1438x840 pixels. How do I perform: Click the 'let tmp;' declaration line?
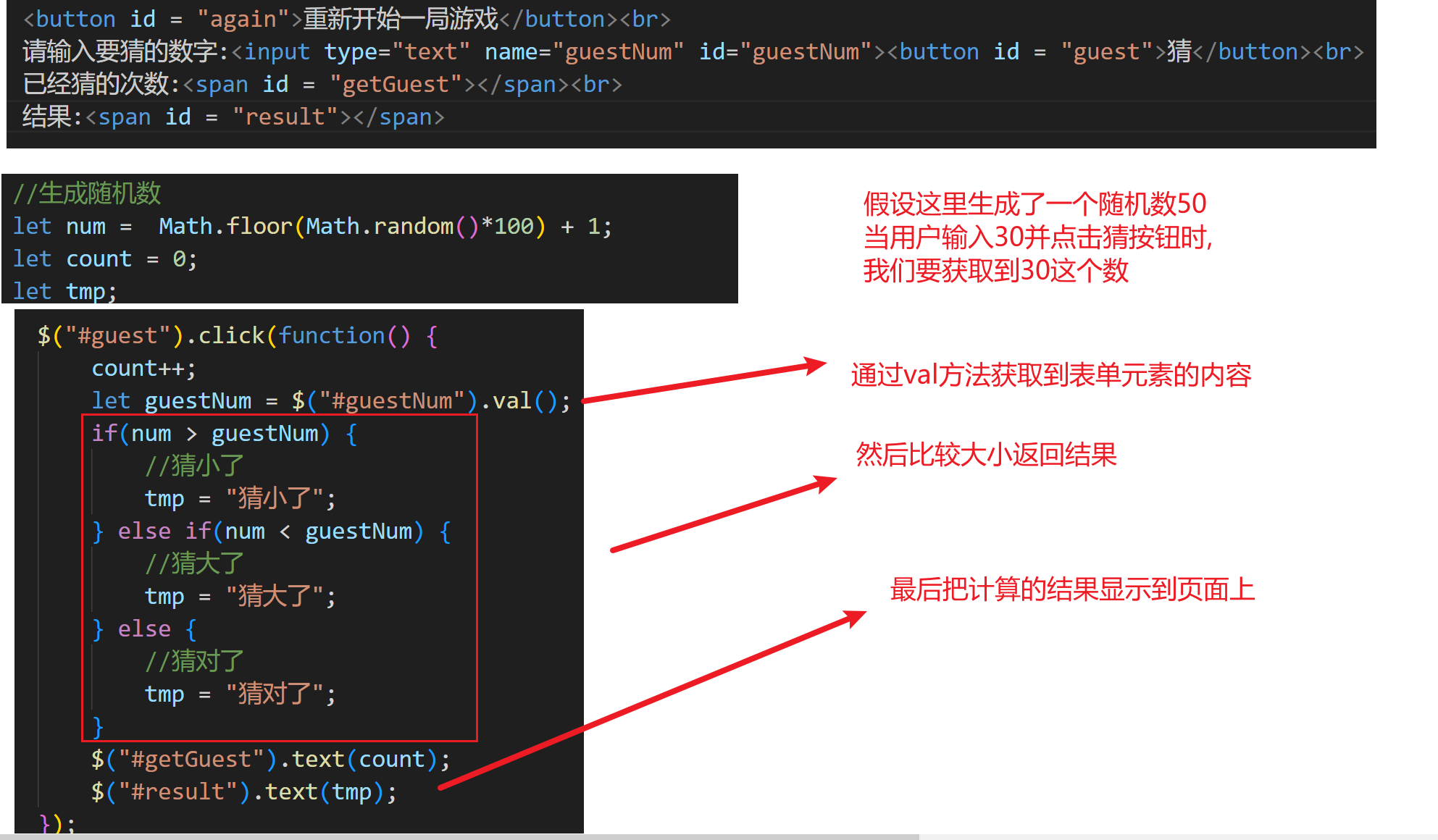[x=64, y=291]
